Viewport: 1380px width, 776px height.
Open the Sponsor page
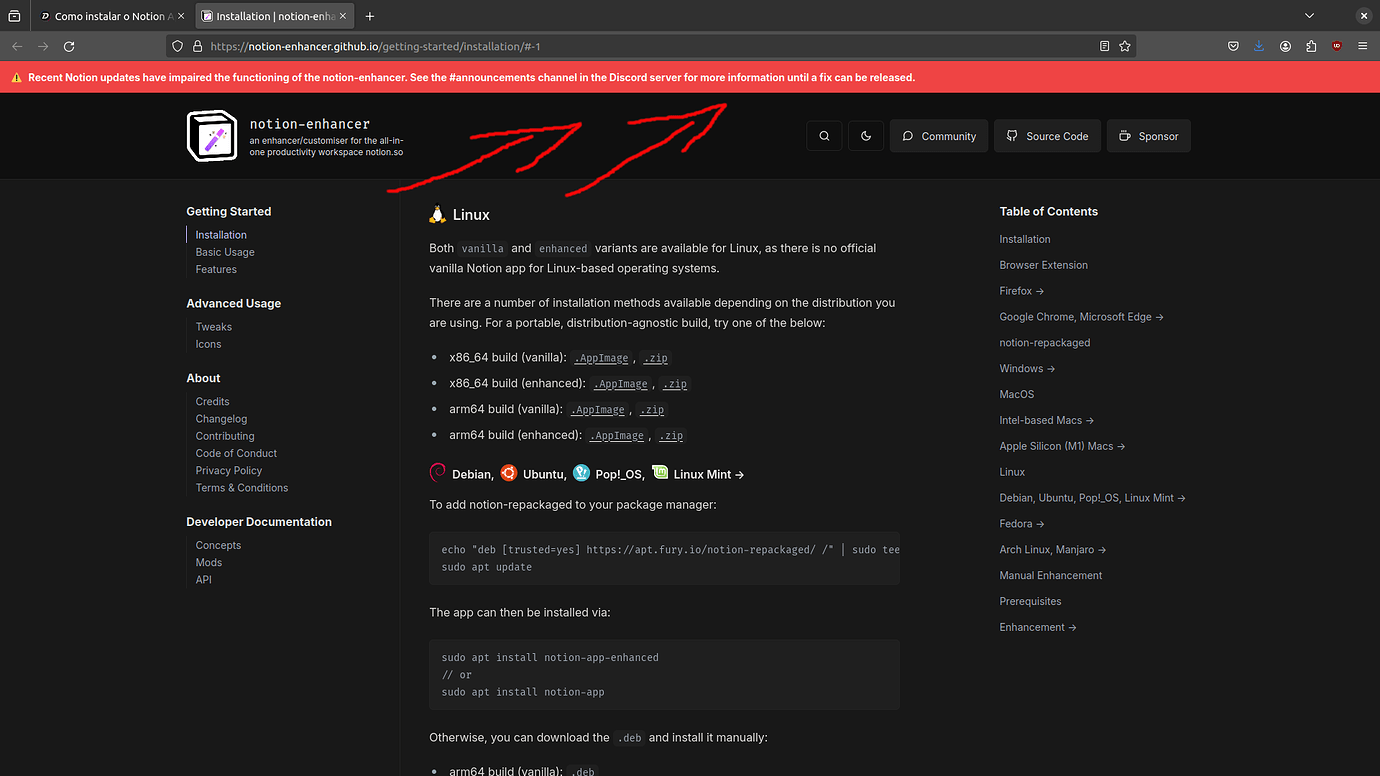coord(1148,135)
